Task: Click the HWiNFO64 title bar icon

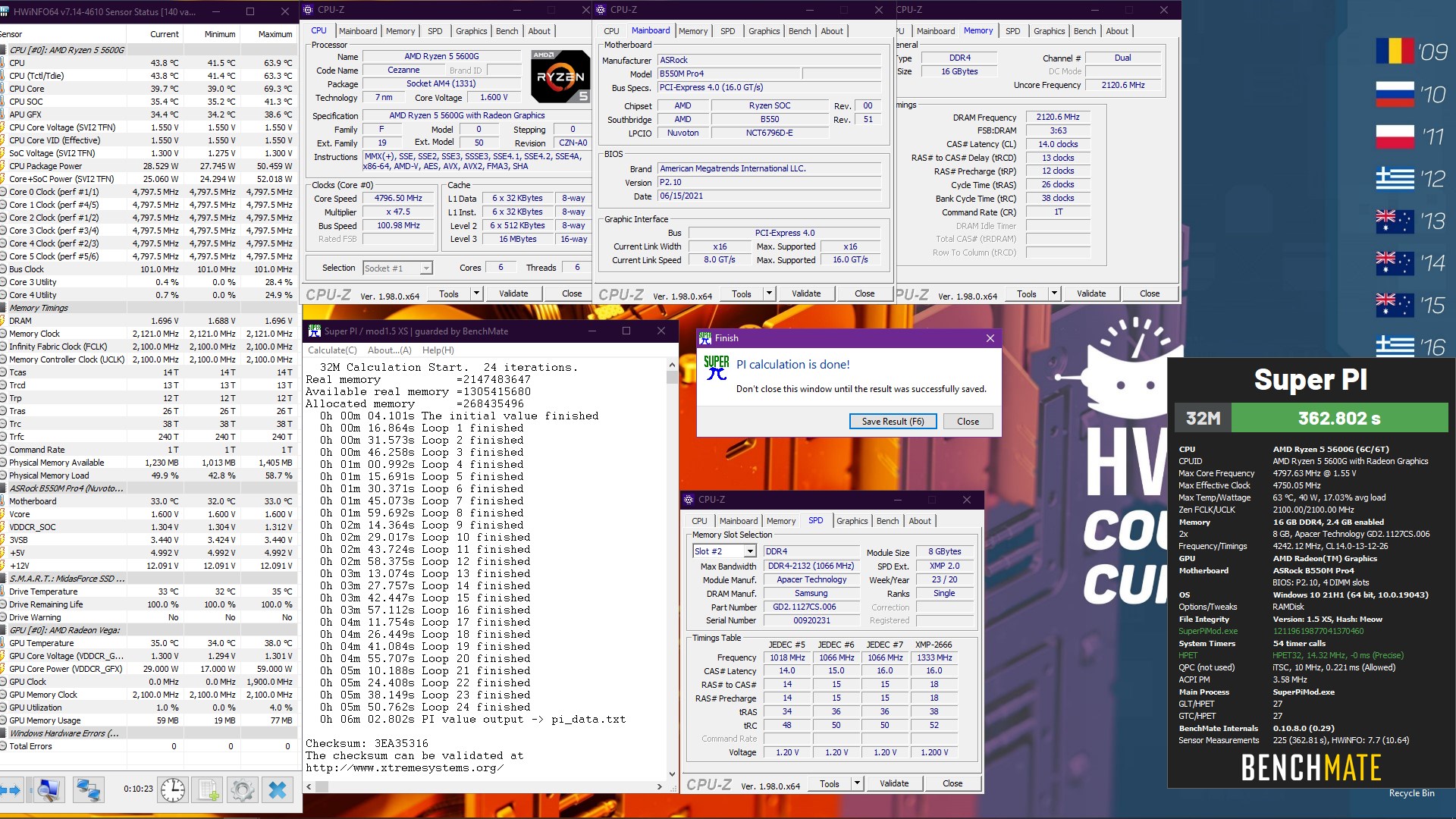Action: click(x=5, y=11)
